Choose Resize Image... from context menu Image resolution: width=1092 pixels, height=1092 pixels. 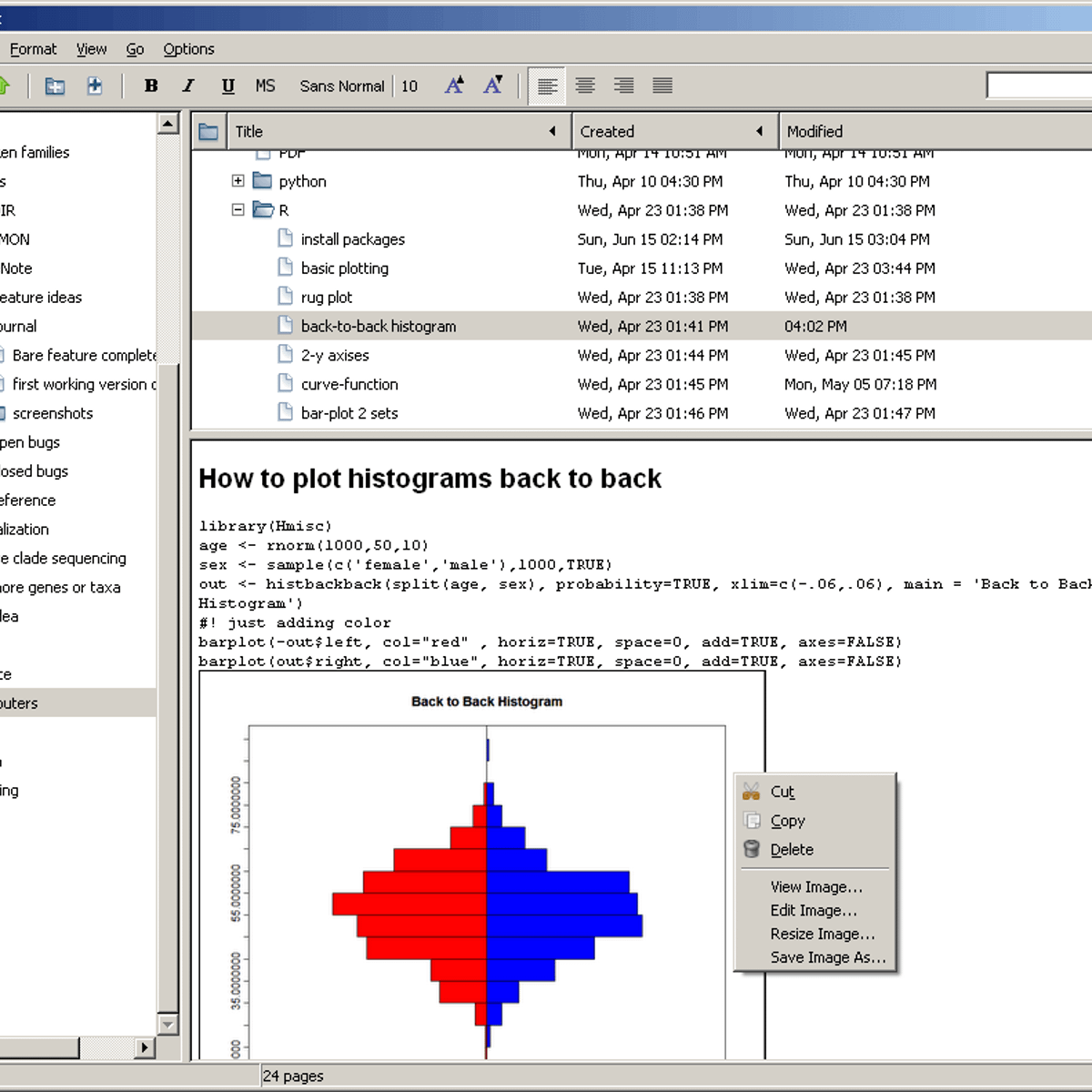815,935
